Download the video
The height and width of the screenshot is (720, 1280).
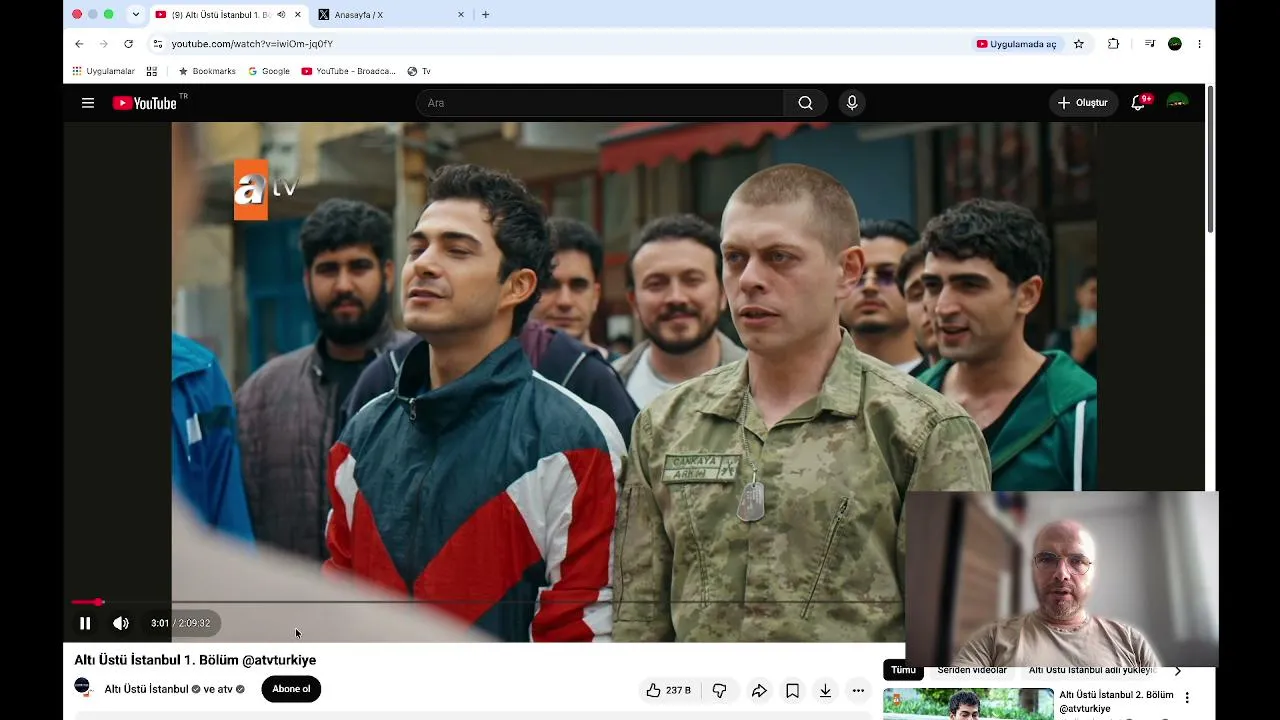click(x=825, y=690)
